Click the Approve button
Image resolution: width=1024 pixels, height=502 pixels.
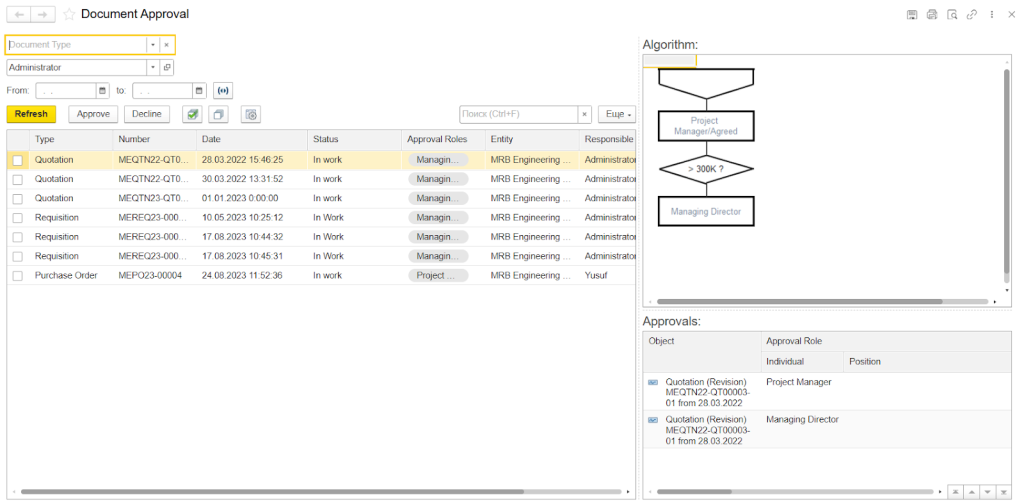pos(93,114)
